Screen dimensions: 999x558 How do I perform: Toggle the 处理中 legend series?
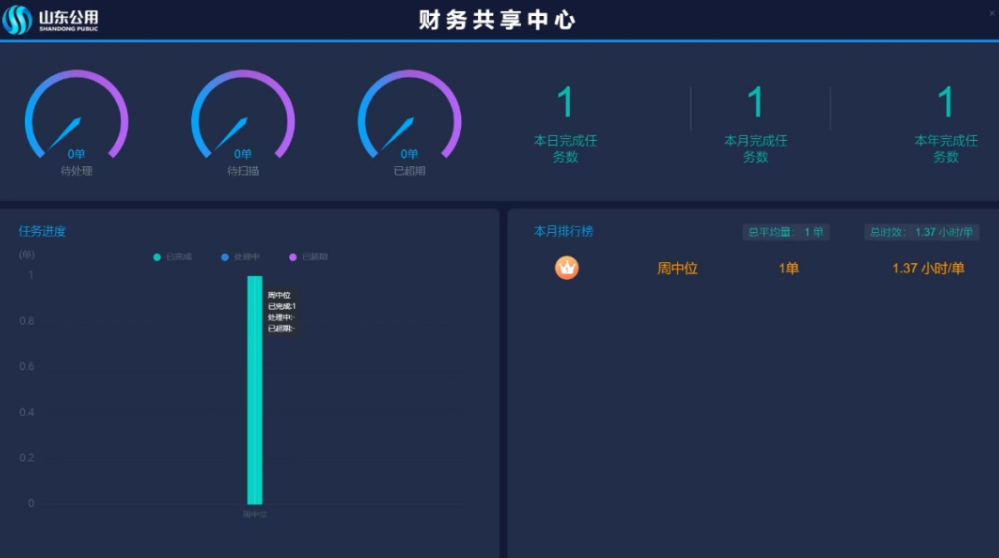[240, 257]
